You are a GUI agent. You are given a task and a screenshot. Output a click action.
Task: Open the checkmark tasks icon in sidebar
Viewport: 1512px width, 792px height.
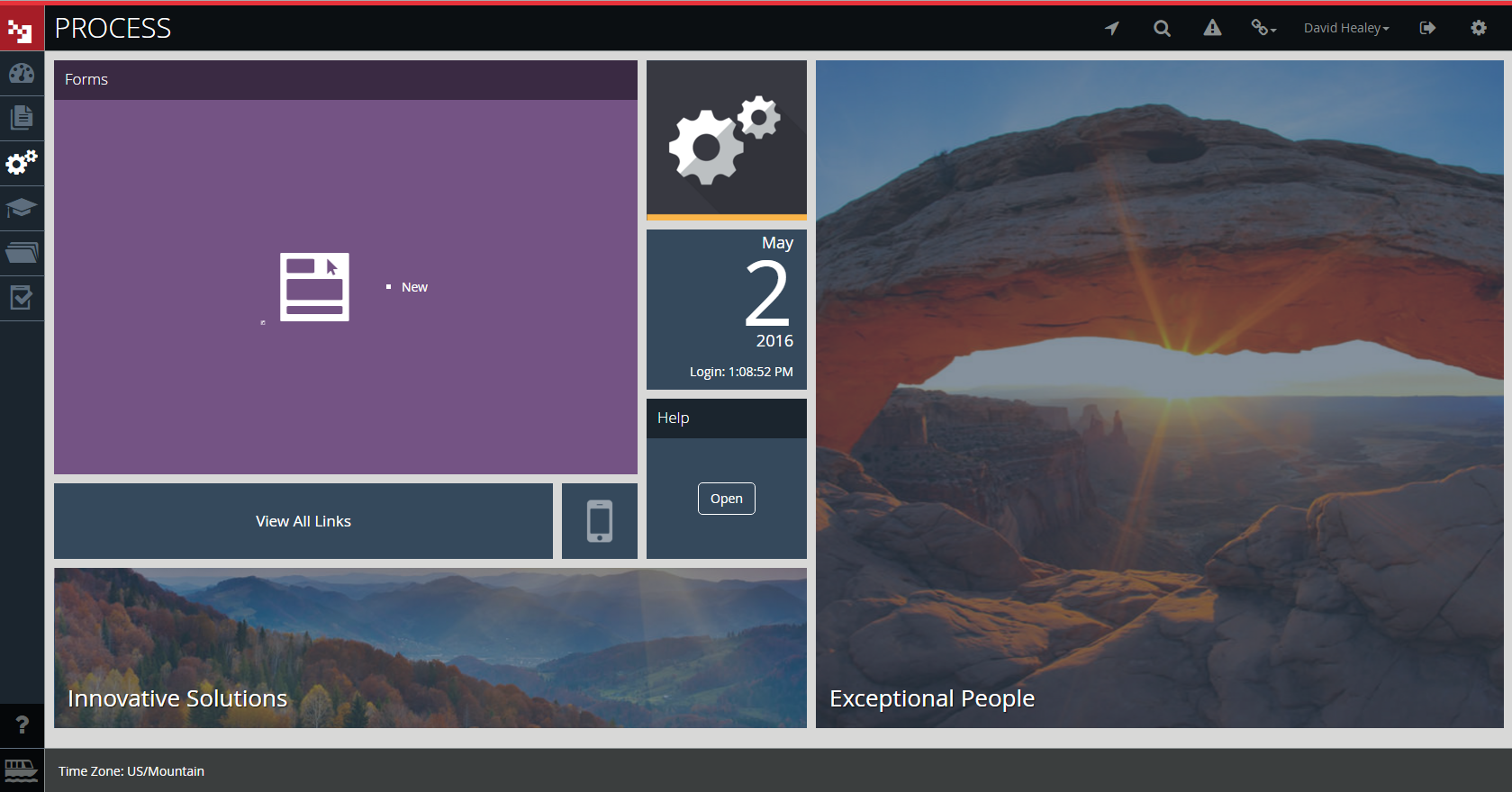coord(22,298)
